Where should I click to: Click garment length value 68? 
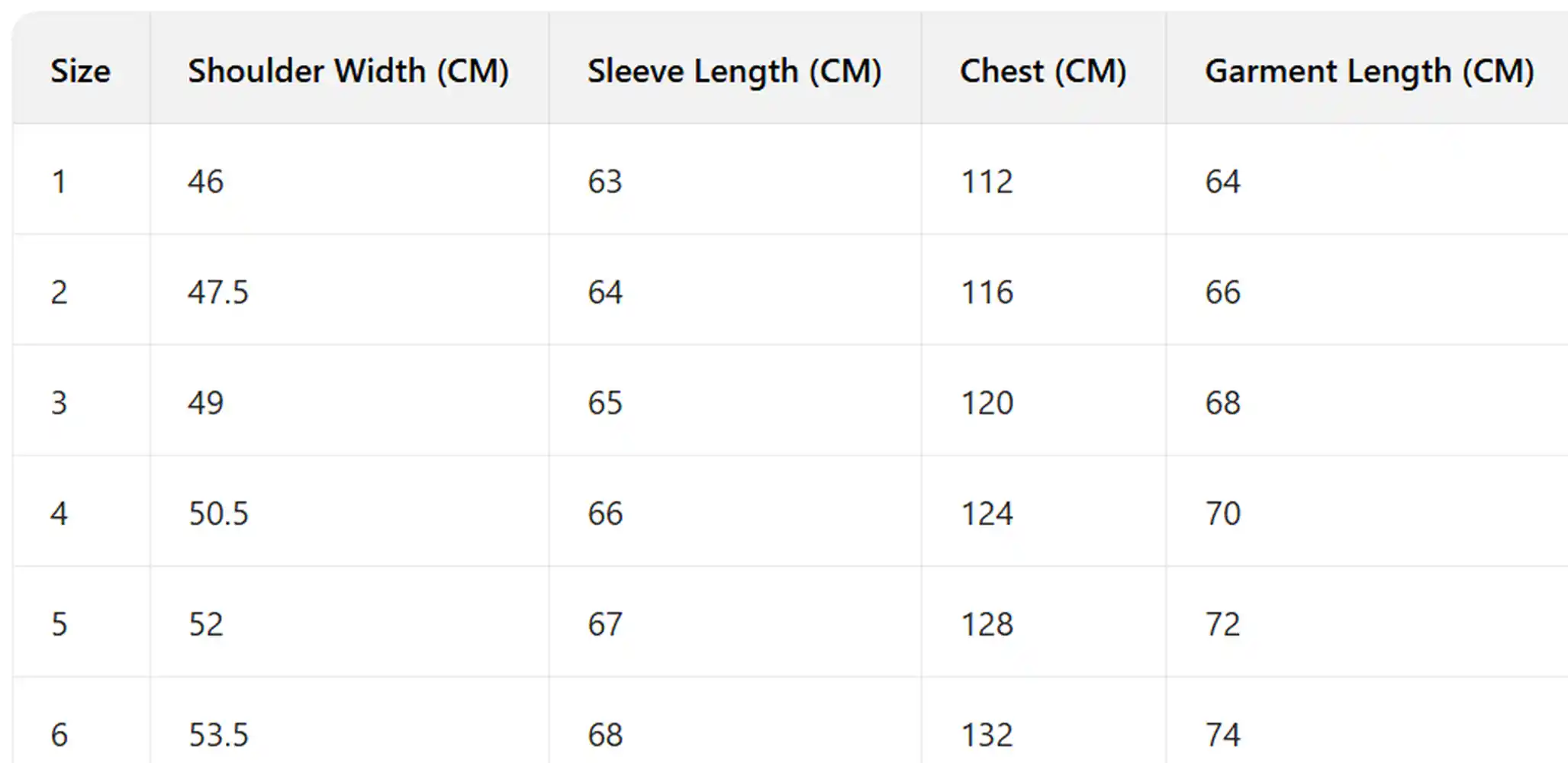pos(1222,403)
